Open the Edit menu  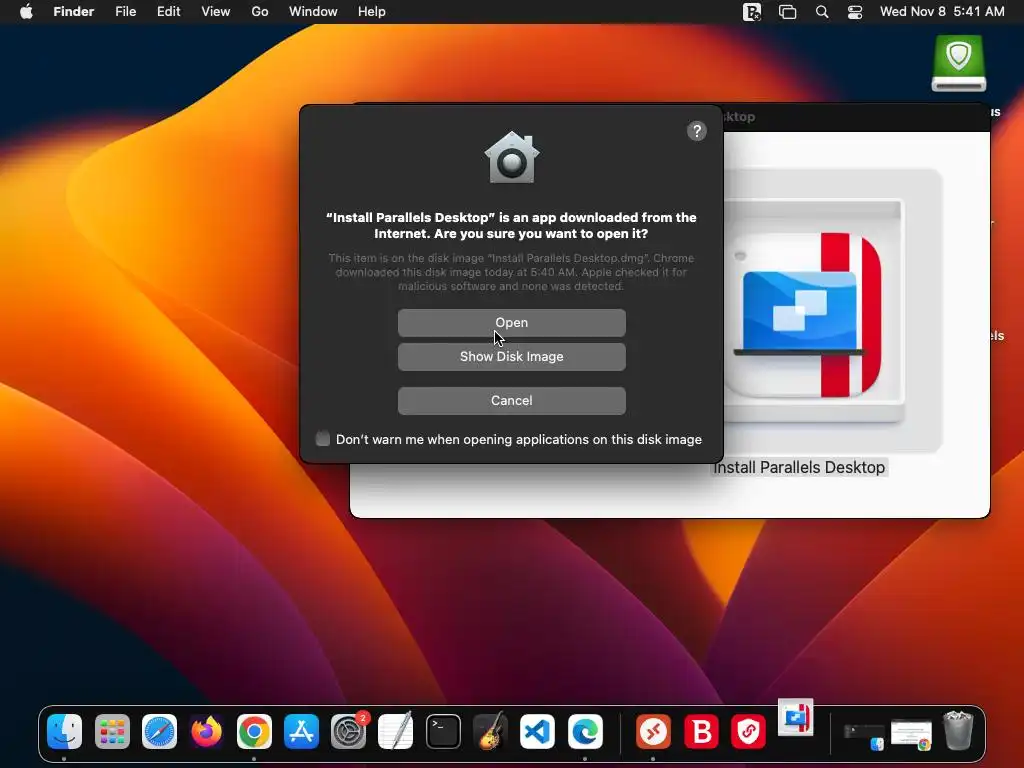(x=168, y=12)
